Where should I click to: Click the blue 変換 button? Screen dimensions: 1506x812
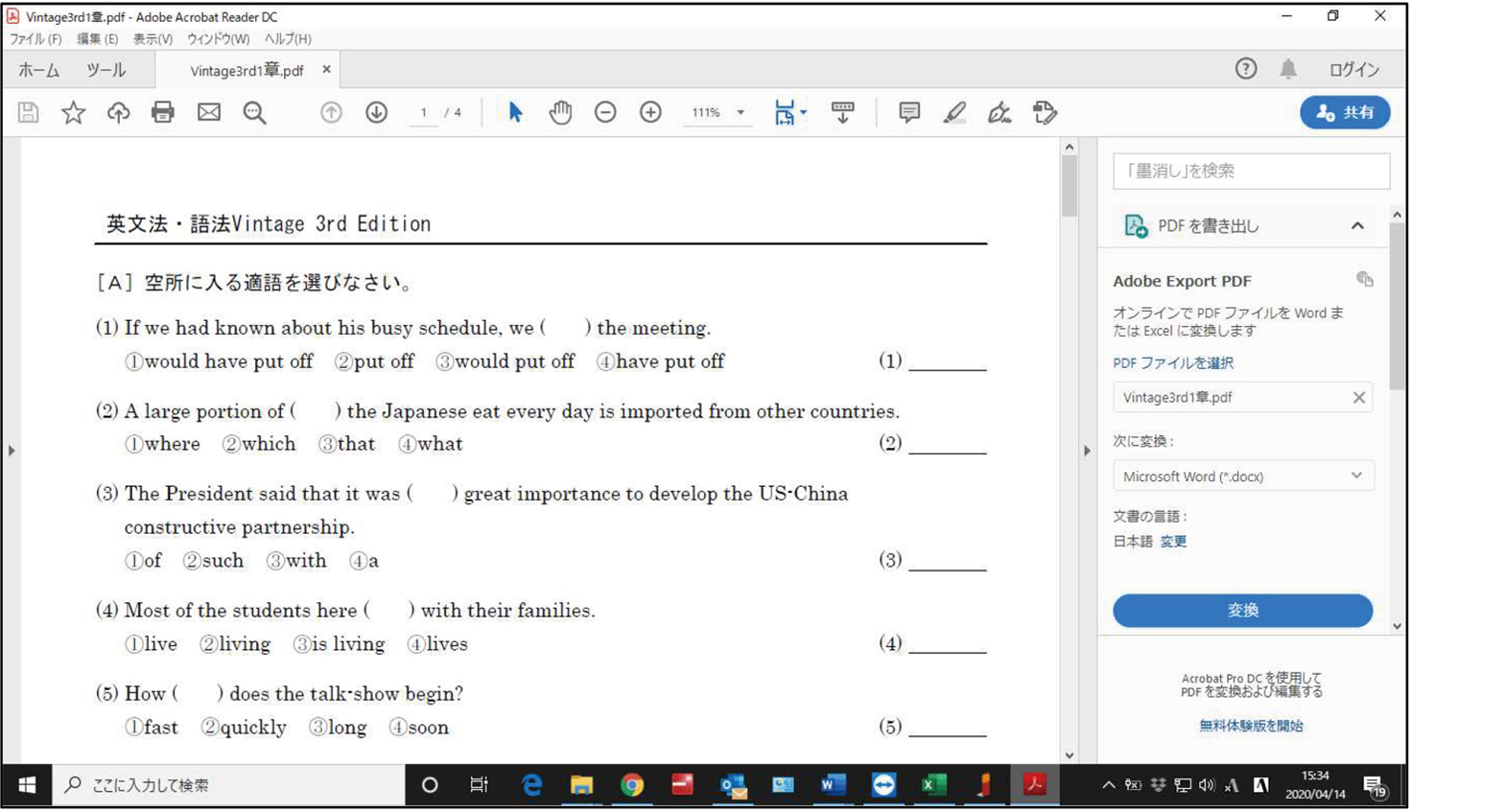point(1242,611)
